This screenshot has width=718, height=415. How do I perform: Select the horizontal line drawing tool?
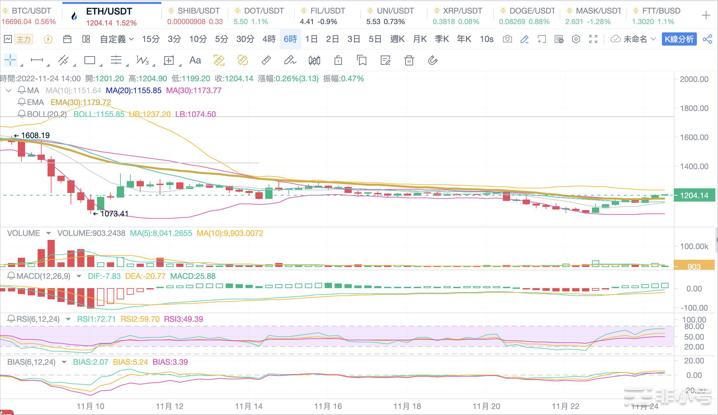click(x=36, y=60)
